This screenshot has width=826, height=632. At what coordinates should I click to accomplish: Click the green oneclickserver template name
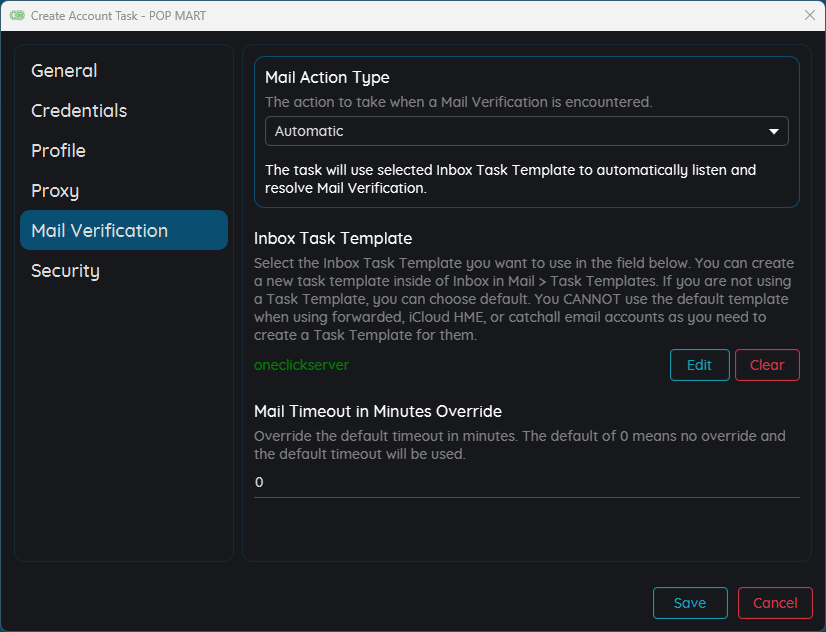pos(301,365)
